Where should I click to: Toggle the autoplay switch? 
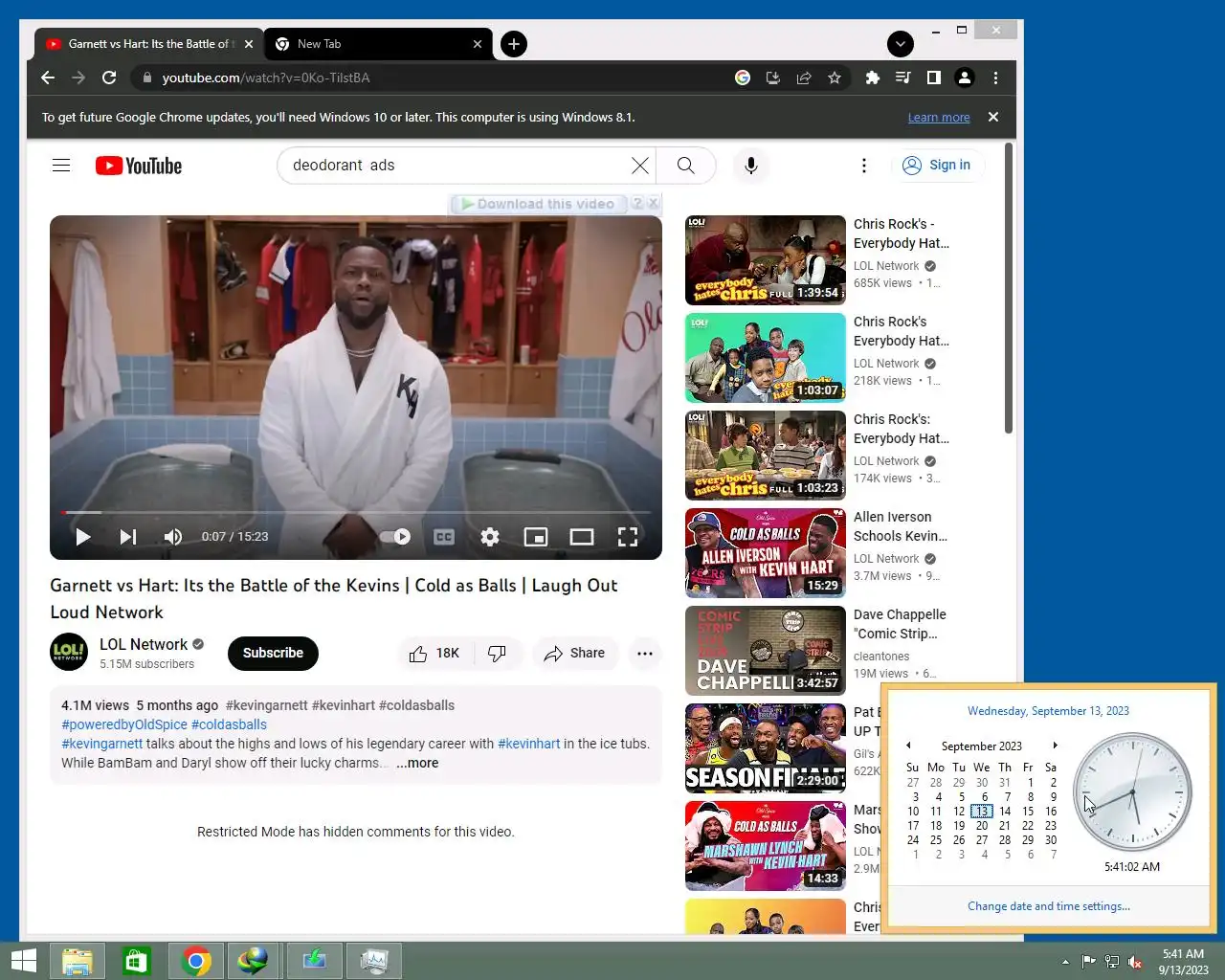coord(395,537)
